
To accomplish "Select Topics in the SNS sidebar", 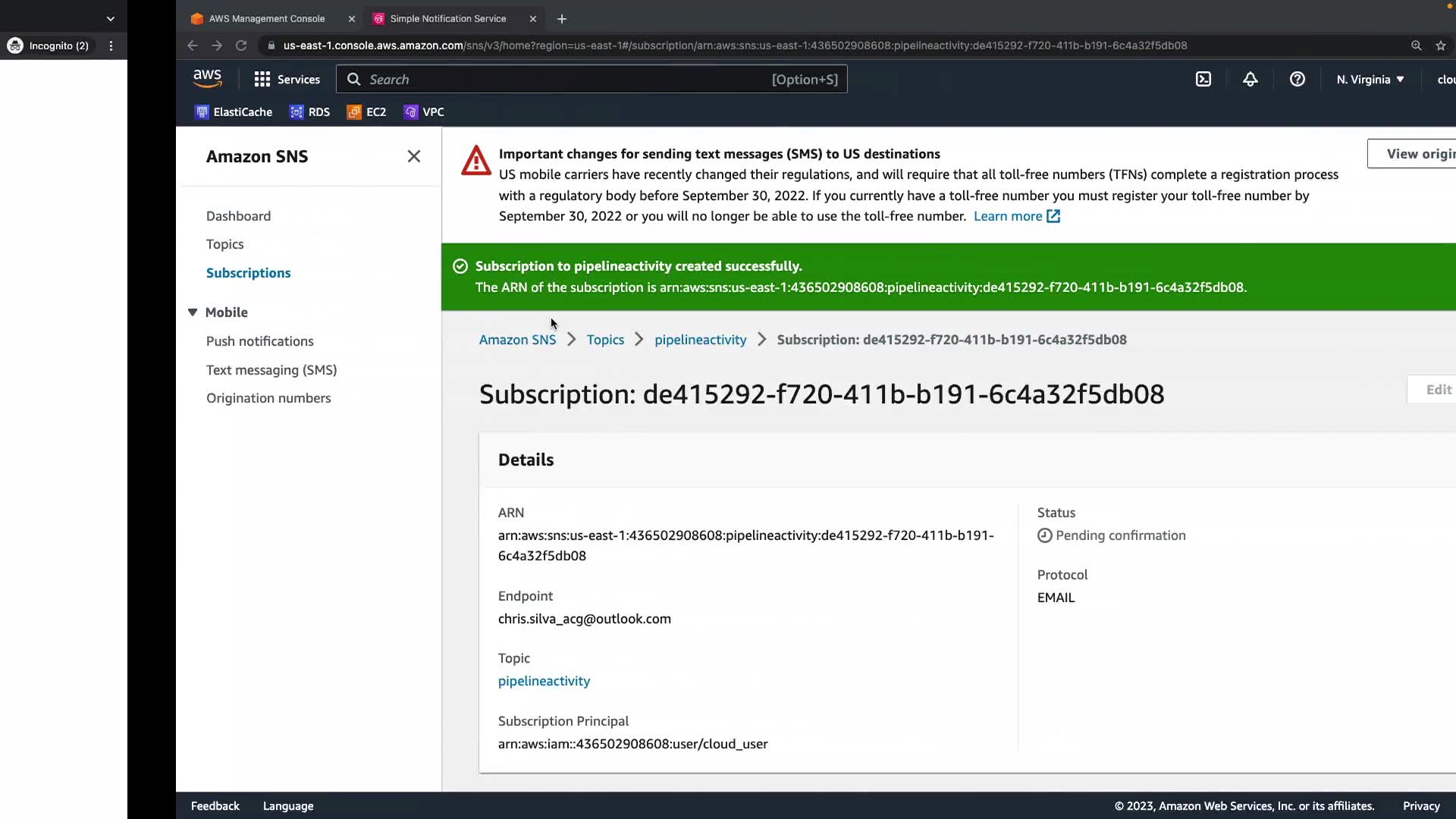I will 224,244.
